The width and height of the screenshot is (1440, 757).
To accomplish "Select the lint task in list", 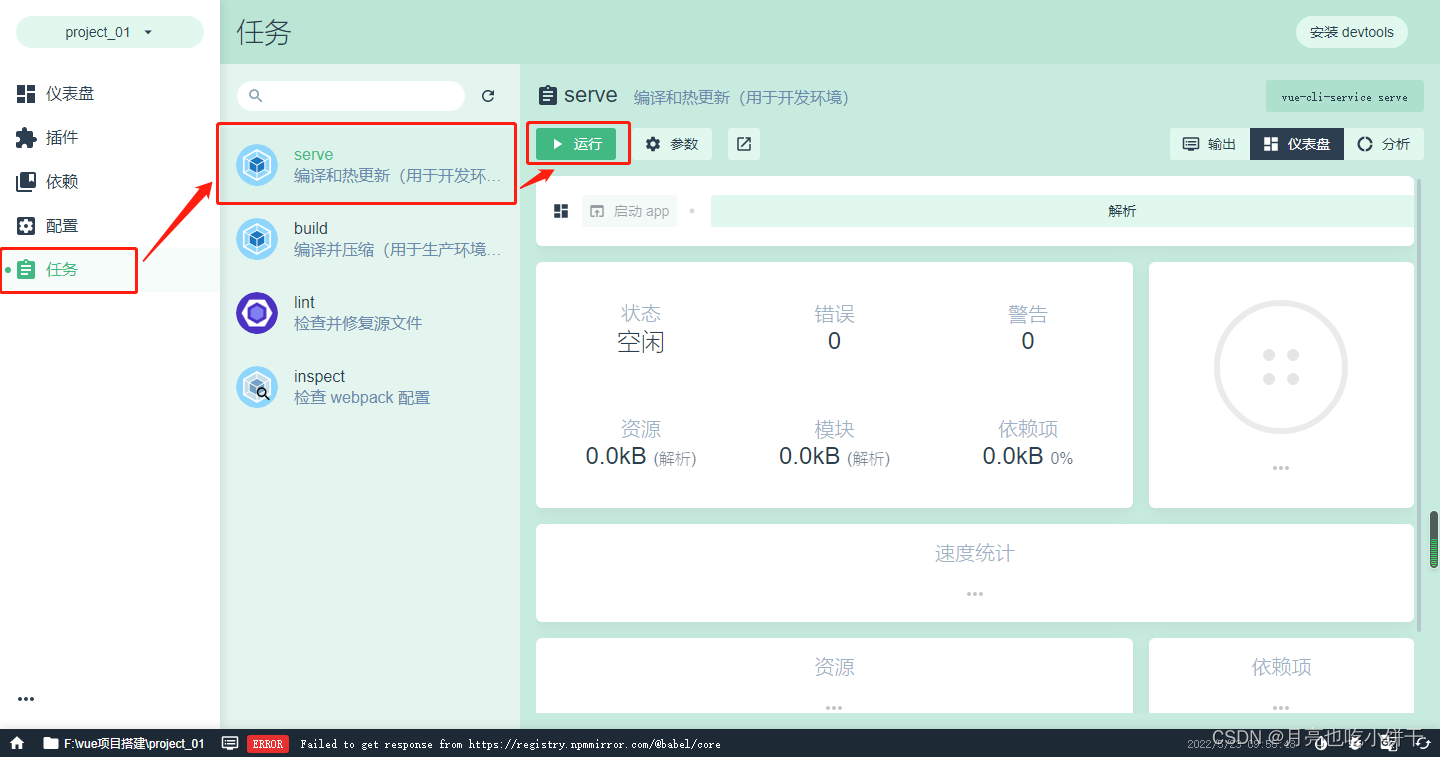I will [369, 313].
